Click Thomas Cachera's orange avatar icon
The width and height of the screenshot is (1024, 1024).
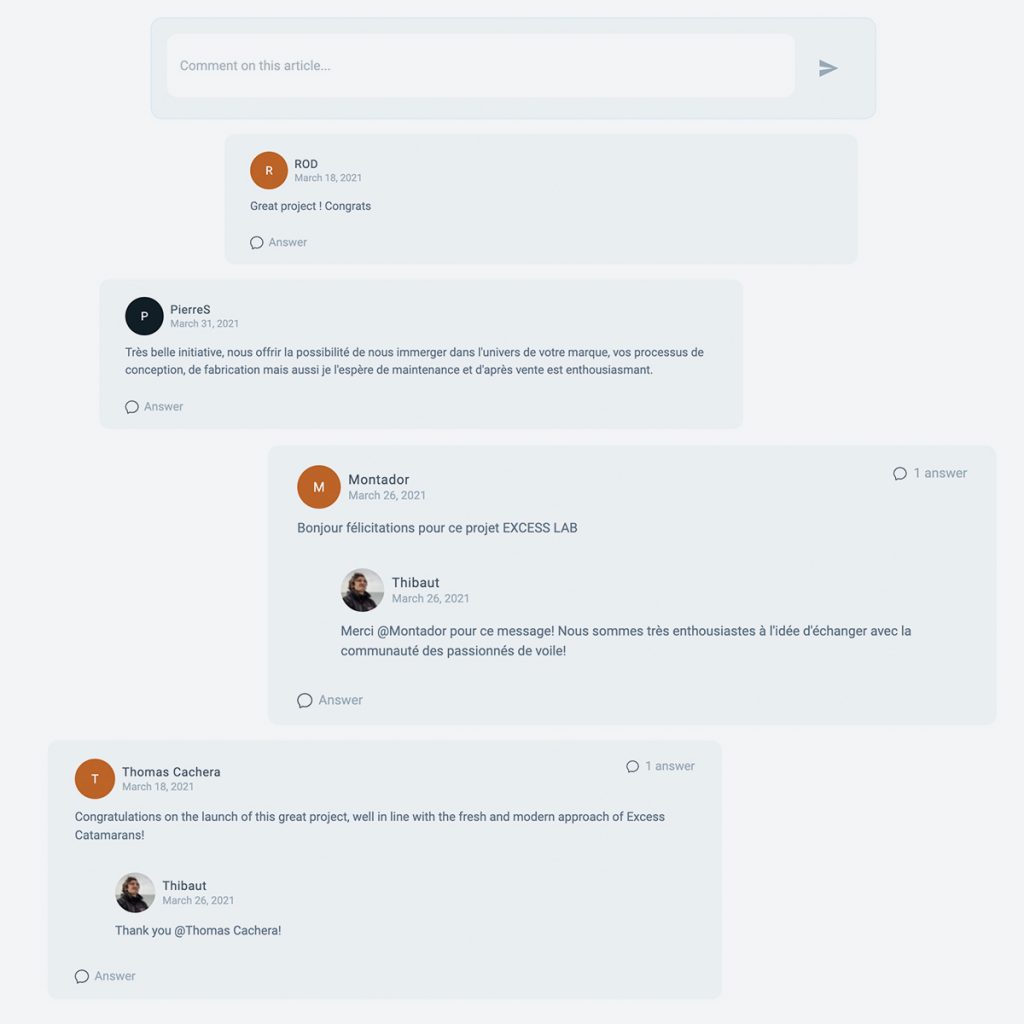click(x=95, y=779)
